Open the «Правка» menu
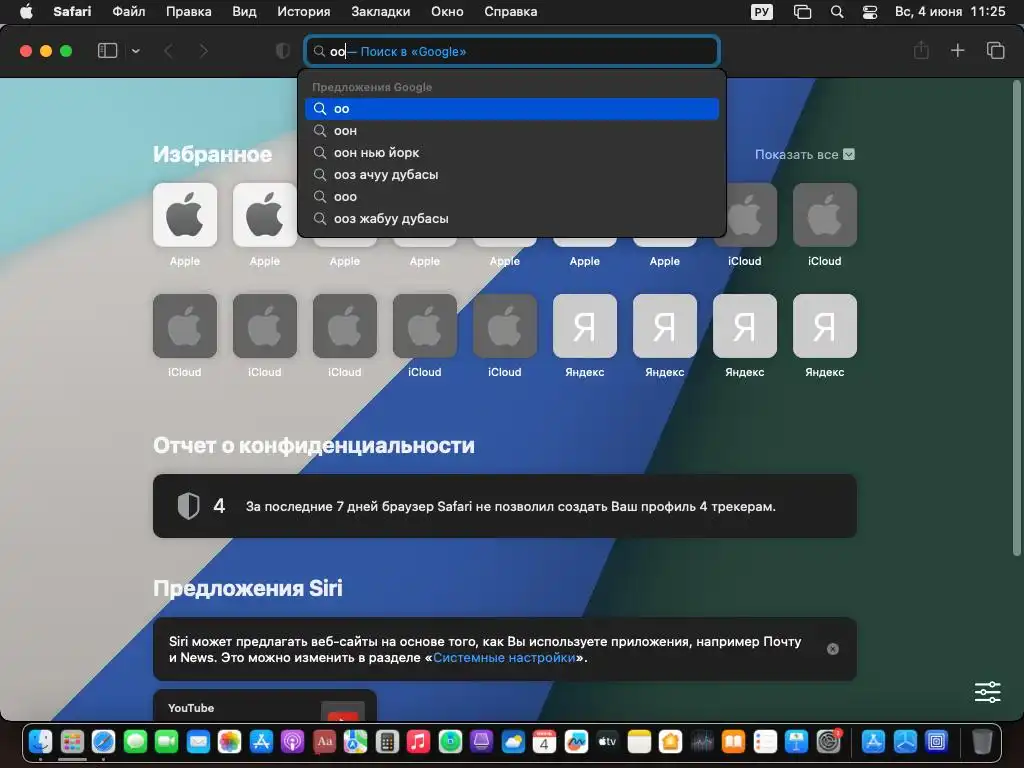The image size is (1024, 768). (189, 12)
